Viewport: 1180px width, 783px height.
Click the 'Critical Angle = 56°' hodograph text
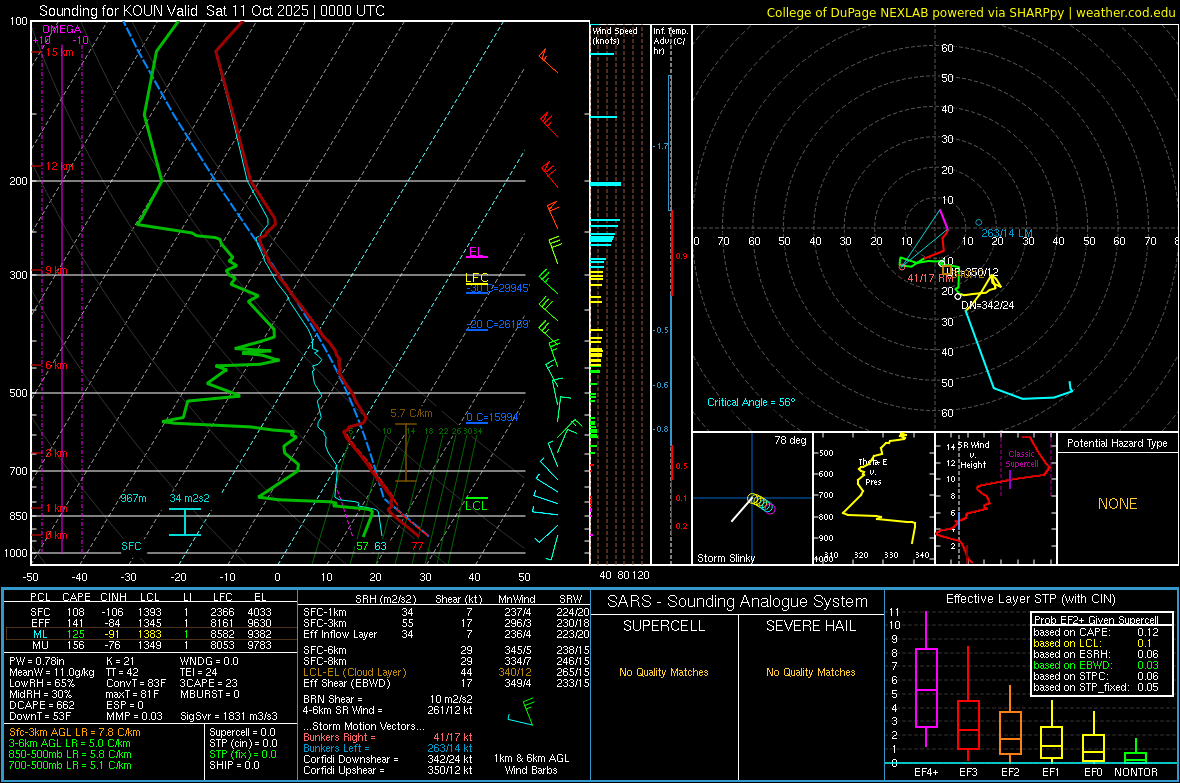(751, 402)
